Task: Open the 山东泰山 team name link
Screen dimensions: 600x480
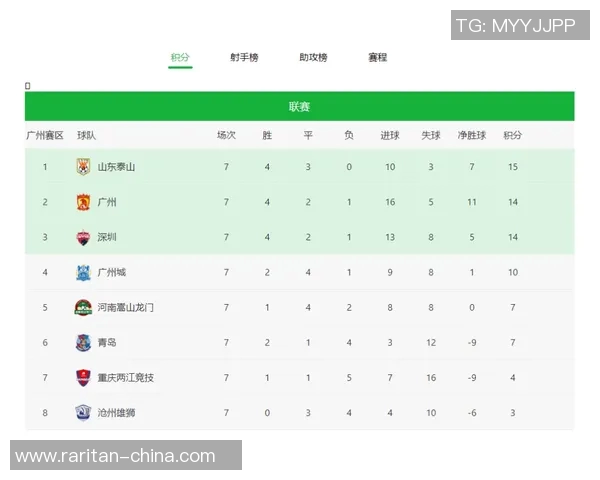Action: 116,167
